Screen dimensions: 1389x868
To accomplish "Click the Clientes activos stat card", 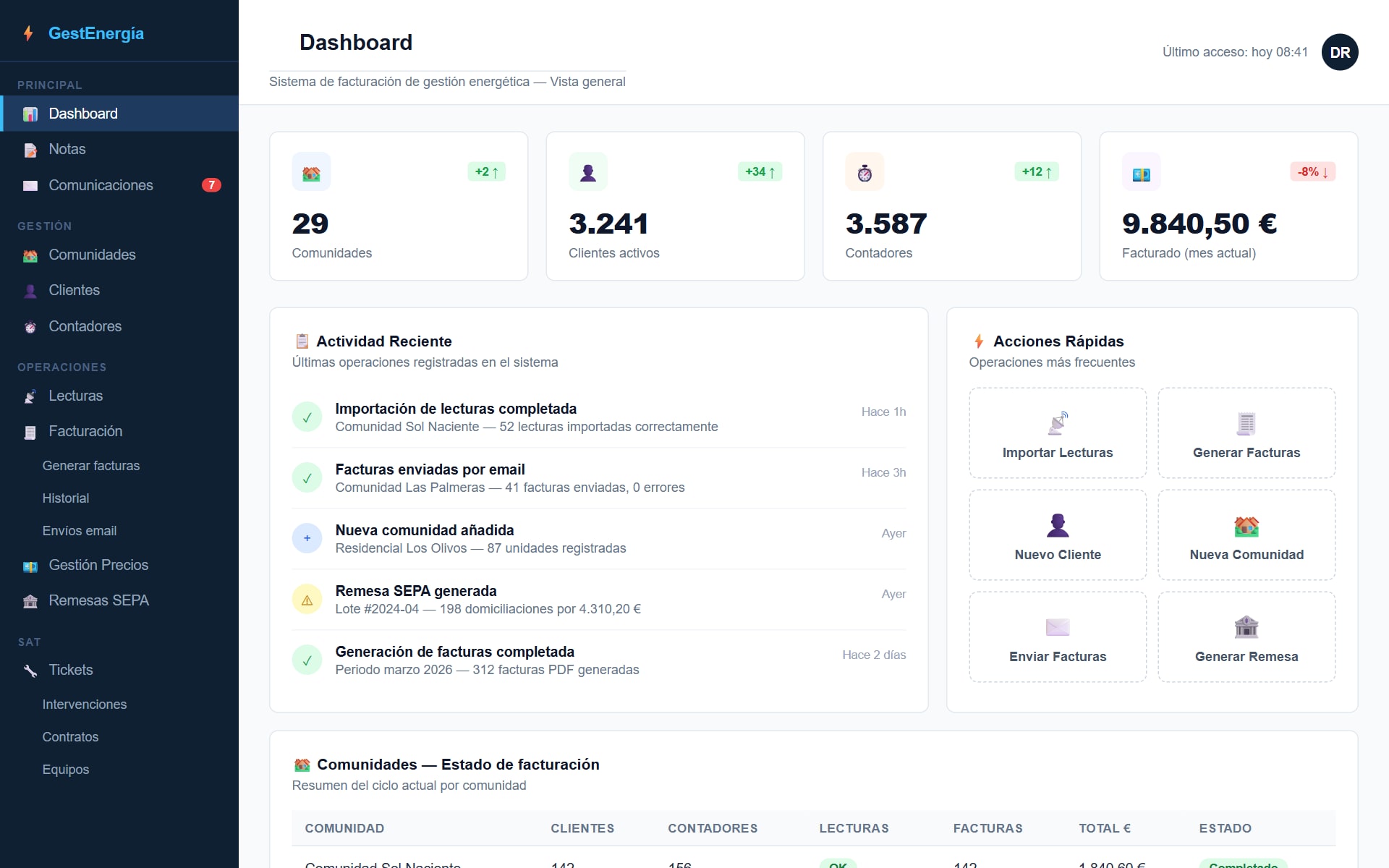I will [x=674, y=206].
